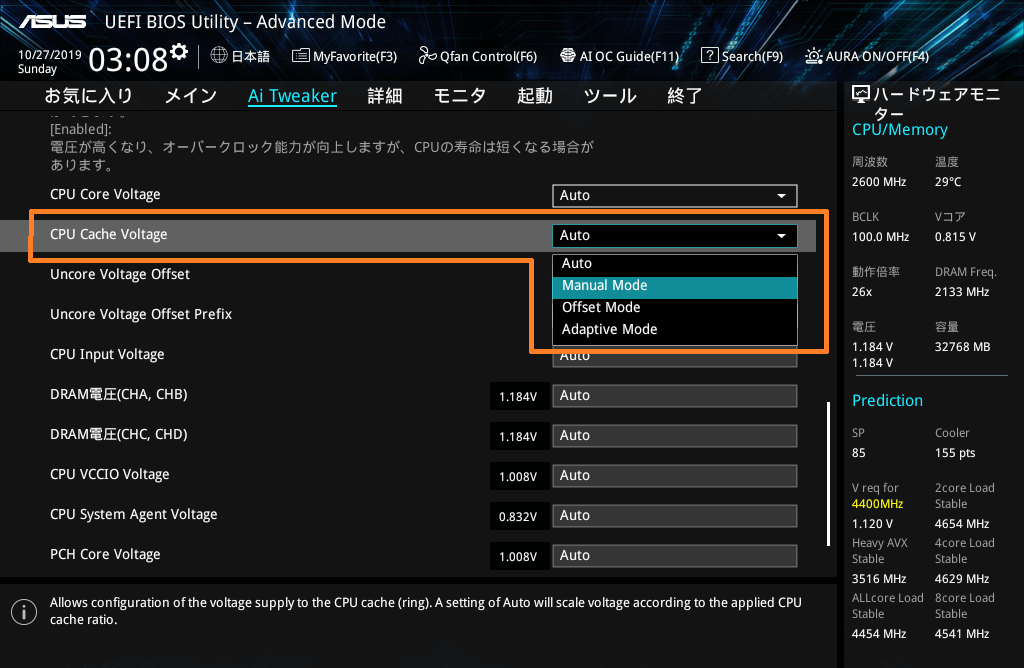Click CPU VCCIO Voltage value field
This screenshot has width=1024, height=668.
[x=675, y=475]
